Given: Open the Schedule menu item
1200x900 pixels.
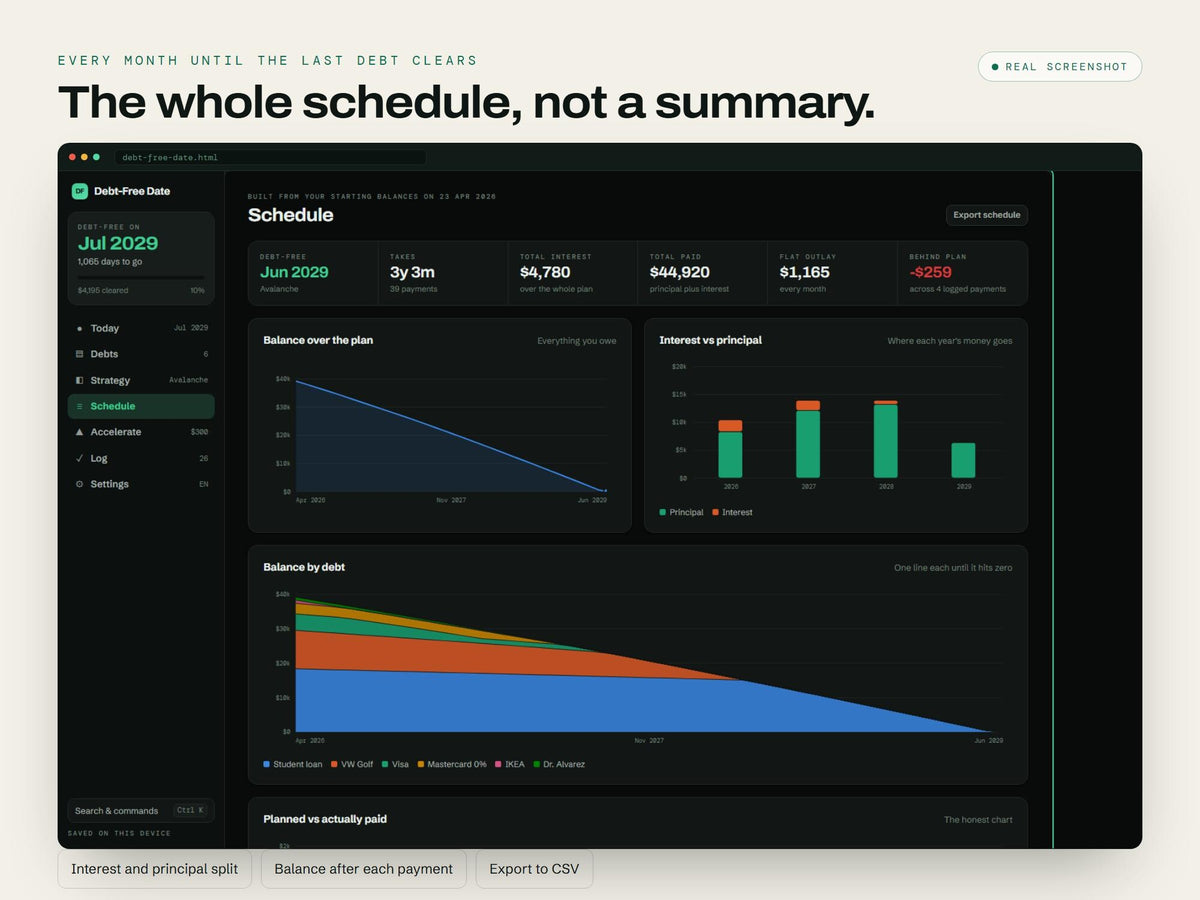Looking at the screenshot, I should pyautogui.click(x=141, y=406).
